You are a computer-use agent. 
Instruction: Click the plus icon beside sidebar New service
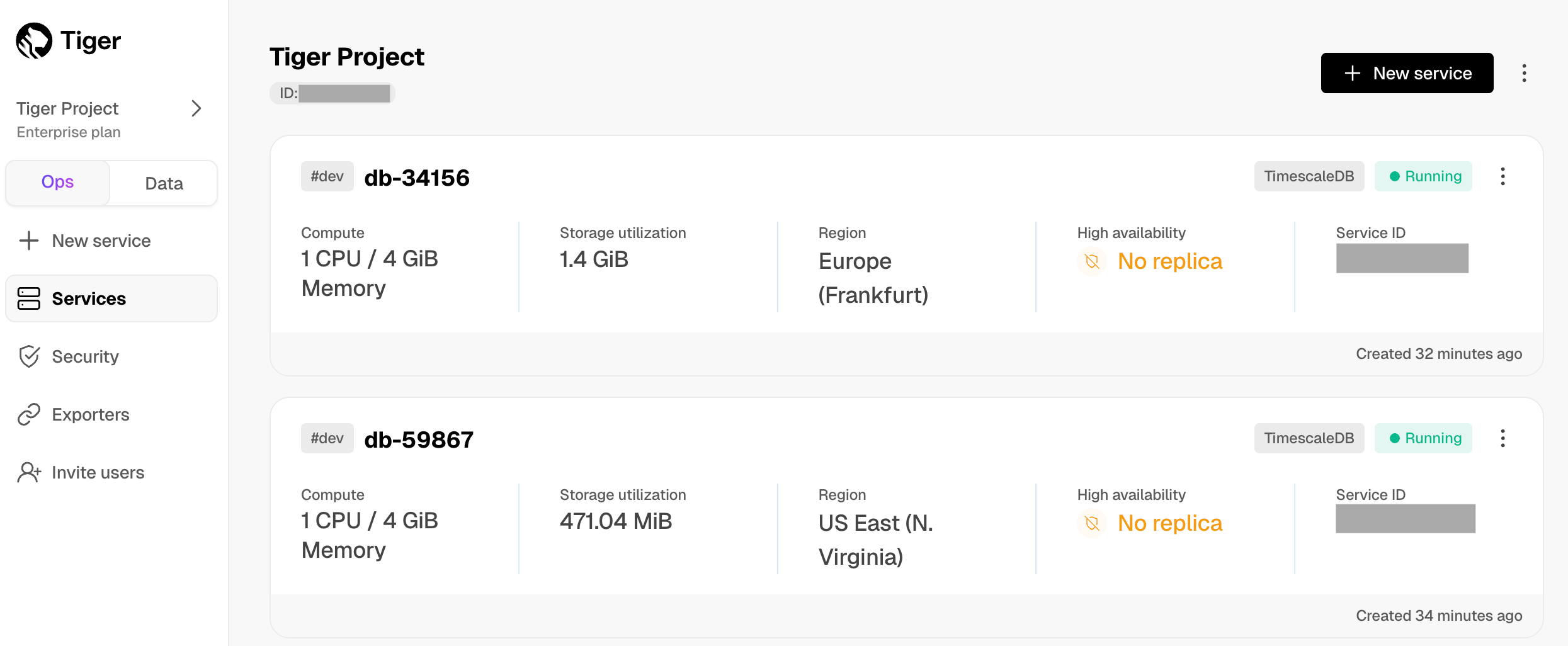pos(29,241)
